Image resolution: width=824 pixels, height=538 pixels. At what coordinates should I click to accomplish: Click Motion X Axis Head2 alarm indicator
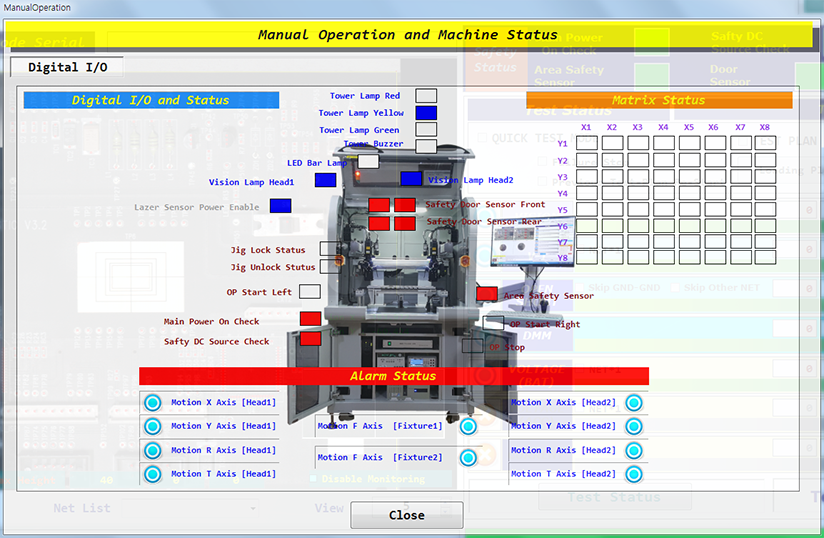click(x=633, y=403)
